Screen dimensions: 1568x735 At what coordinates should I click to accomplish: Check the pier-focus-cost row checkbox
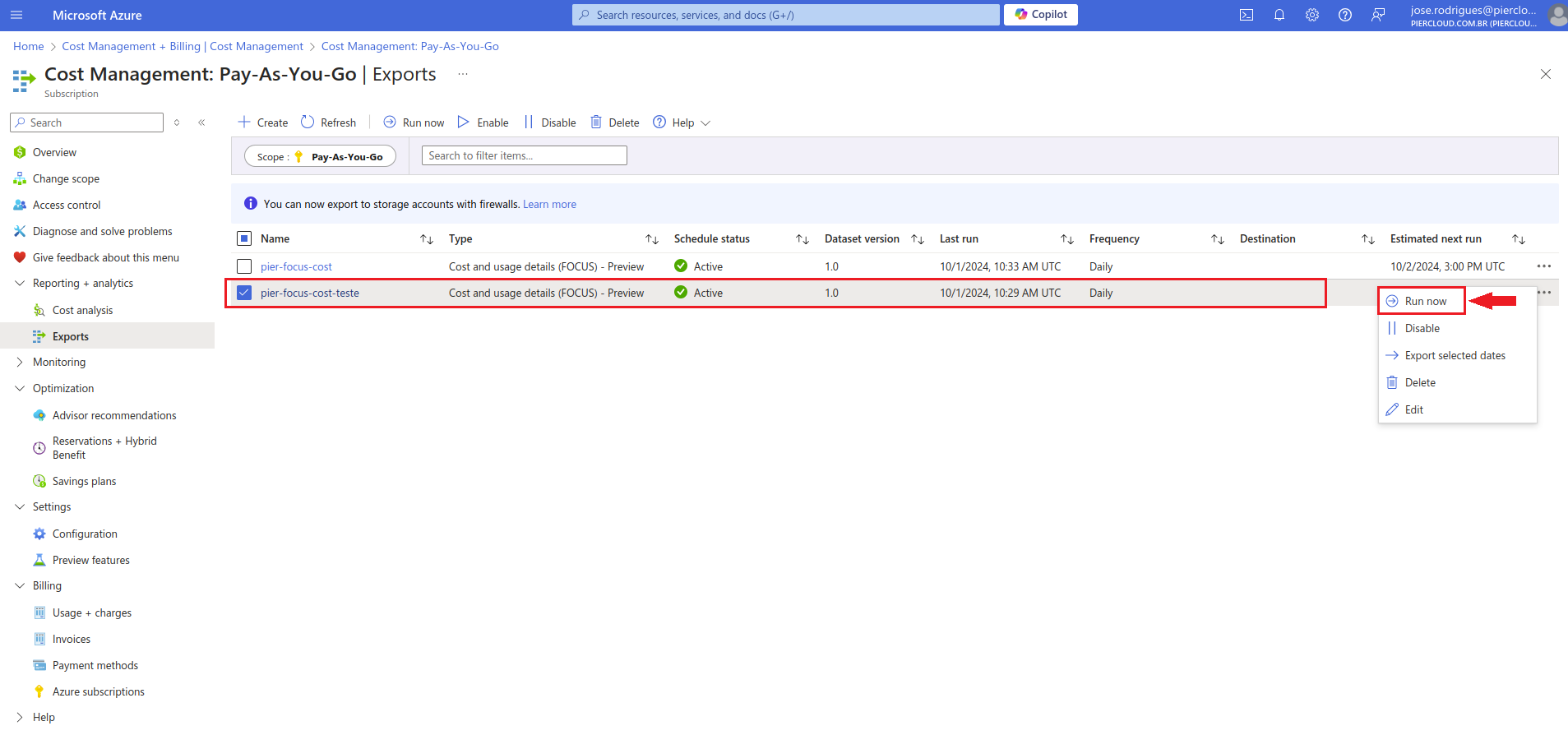pyautogui.click(x=244, y=266)
